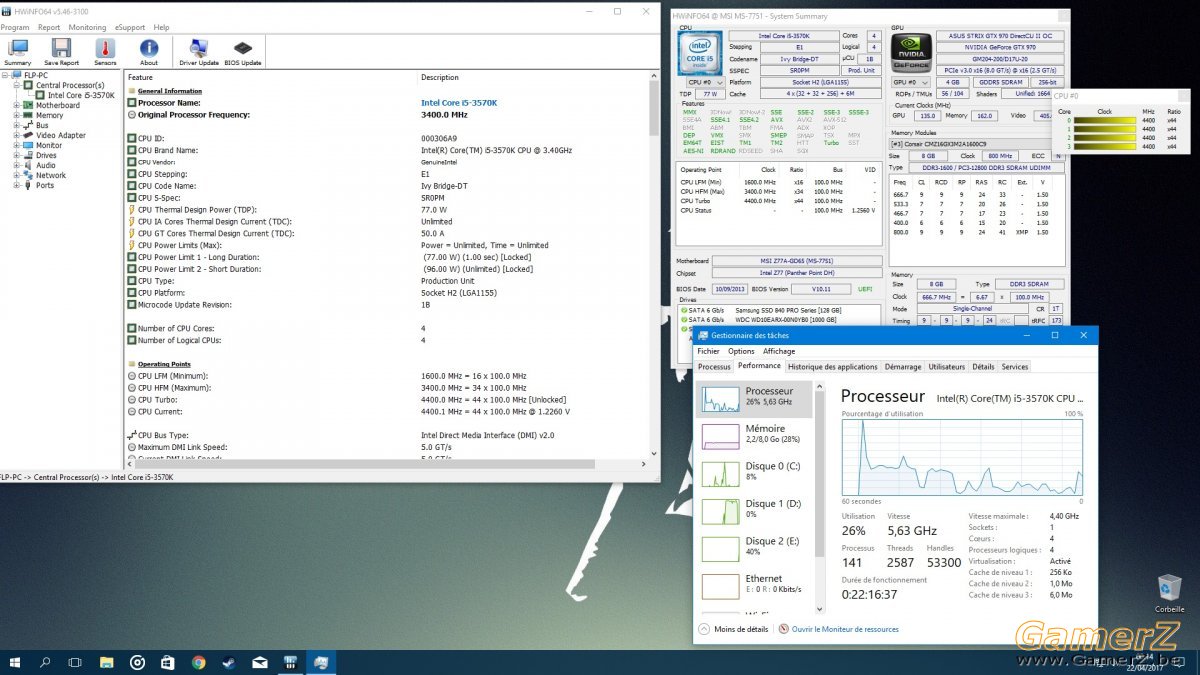Click the Intel Core i5 logo in System Summary

tap(699, 55)
